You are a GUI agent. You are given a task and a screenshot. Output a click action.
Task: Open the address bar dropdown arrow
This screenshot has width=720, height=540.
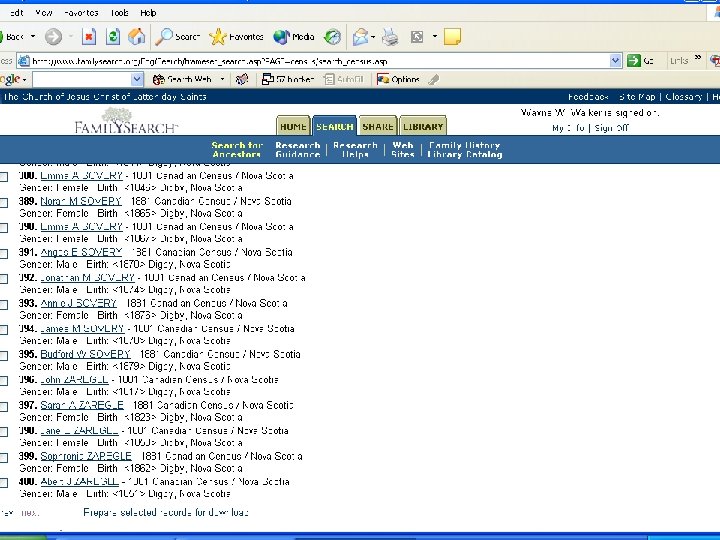(x=615, y=61)
